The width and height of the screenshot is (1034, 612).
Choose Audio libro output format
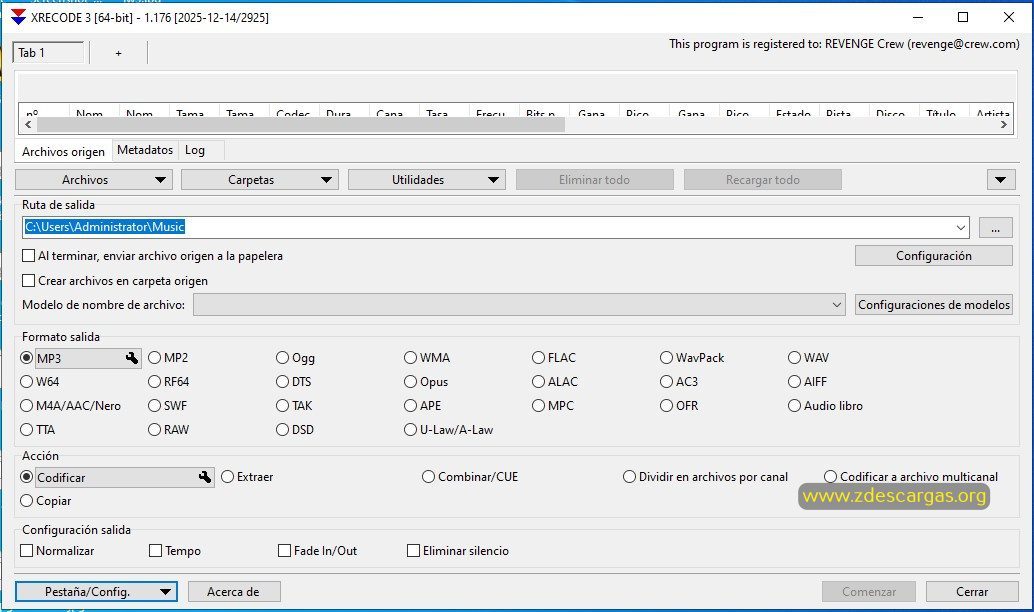794,406
